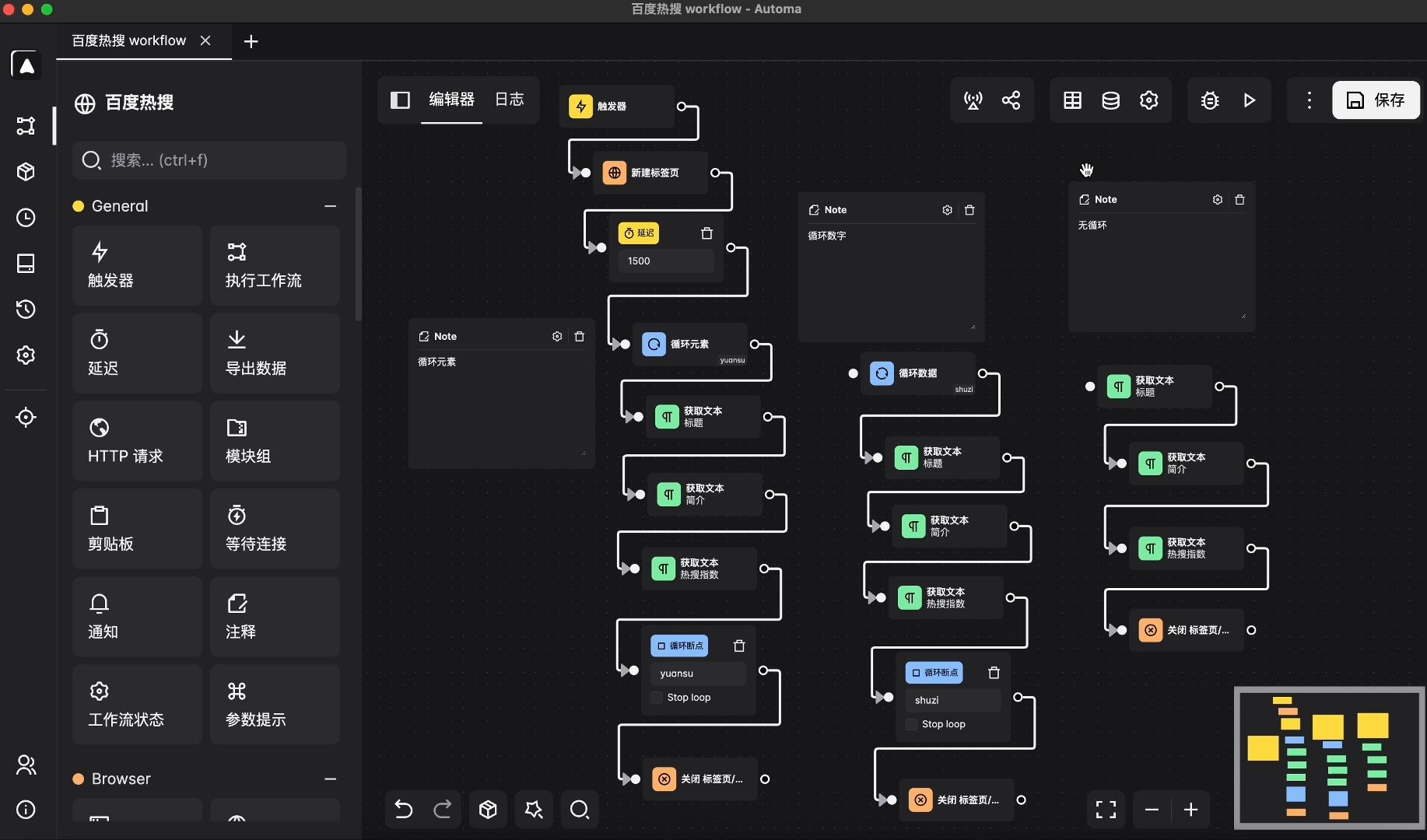The height and width of the screenshot is (840, 1427).
Task: Edit the shuzi loop ID field
Action: click(x=953, y=701)
